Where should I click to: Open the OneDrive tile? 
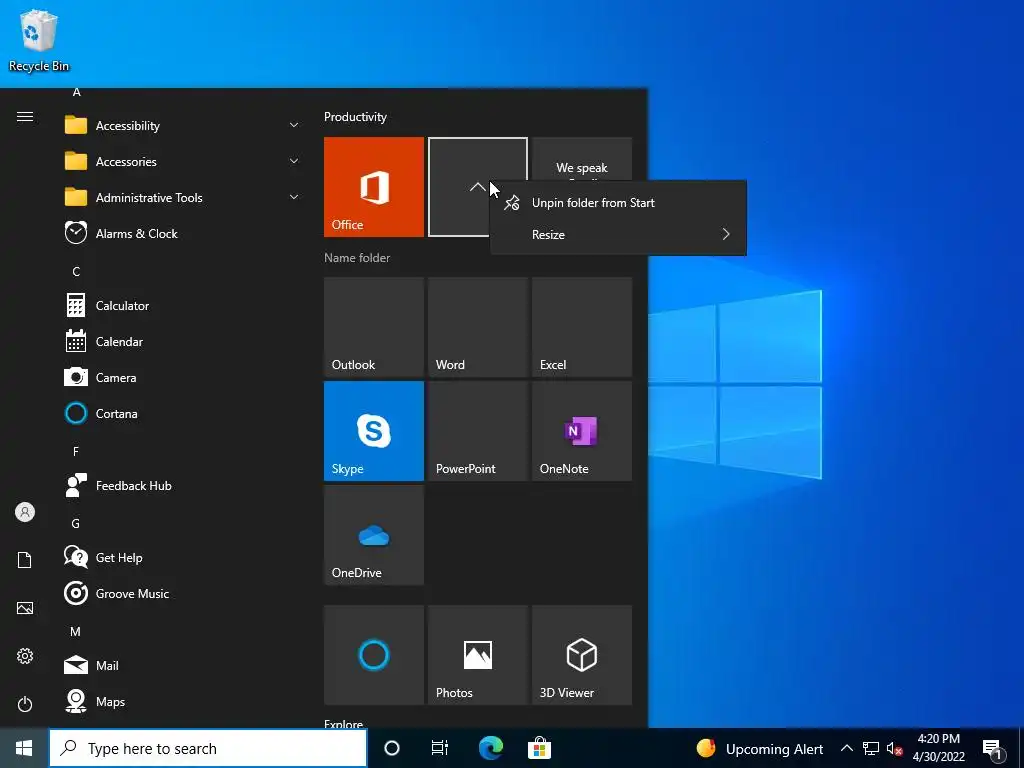tap(374, 535)
